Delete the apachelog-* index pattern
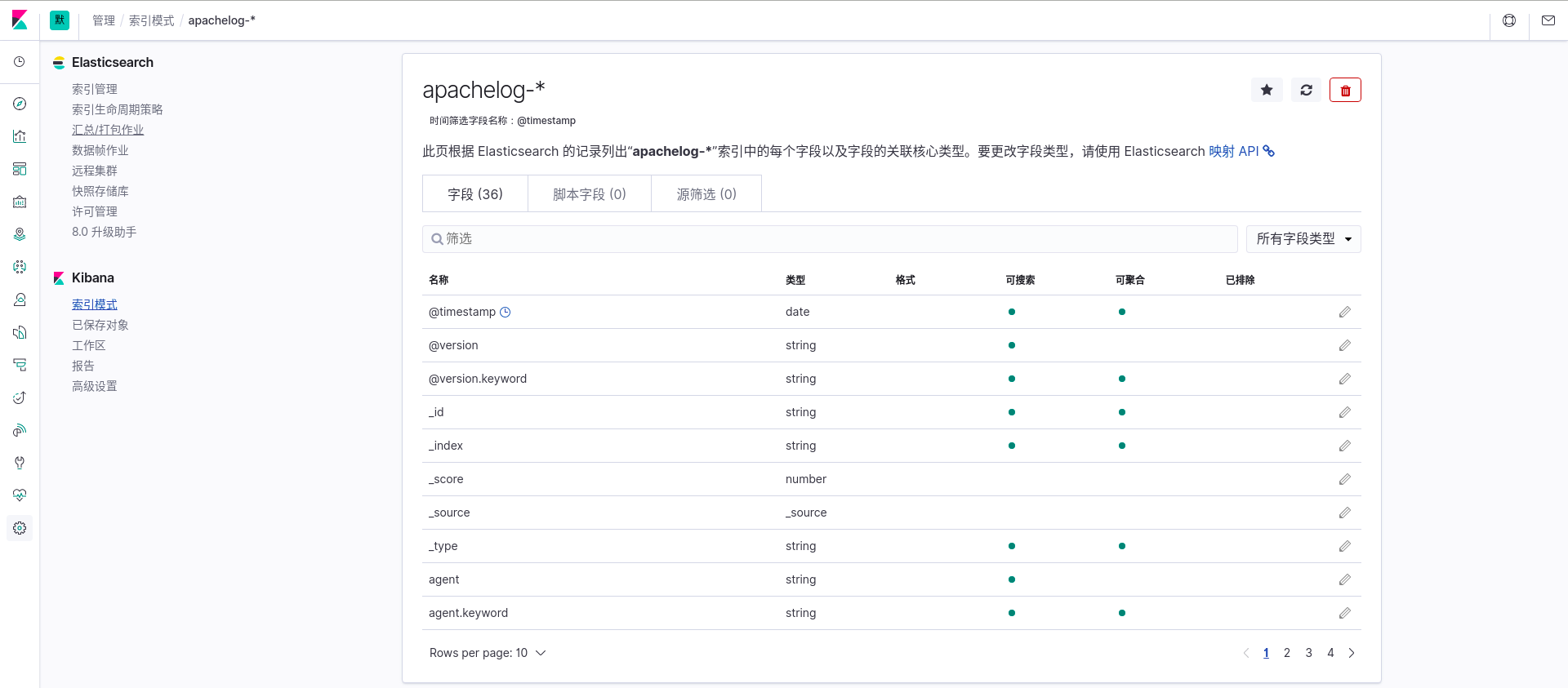Image resolution: width=1568 pixels, height=688 pixels. click(x=1345, y=90)
